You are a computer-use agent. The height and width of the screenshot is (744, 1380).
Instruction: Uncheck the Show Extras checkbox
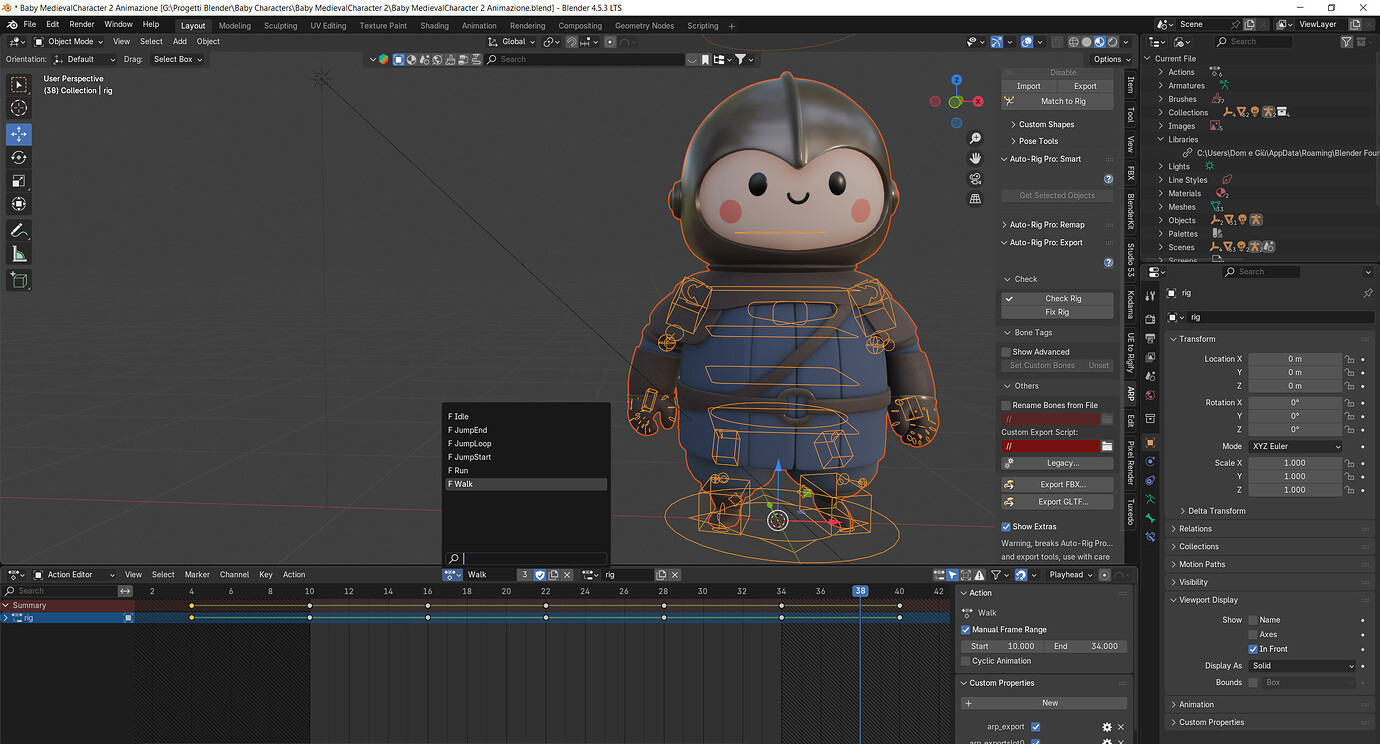(1006, 527)
